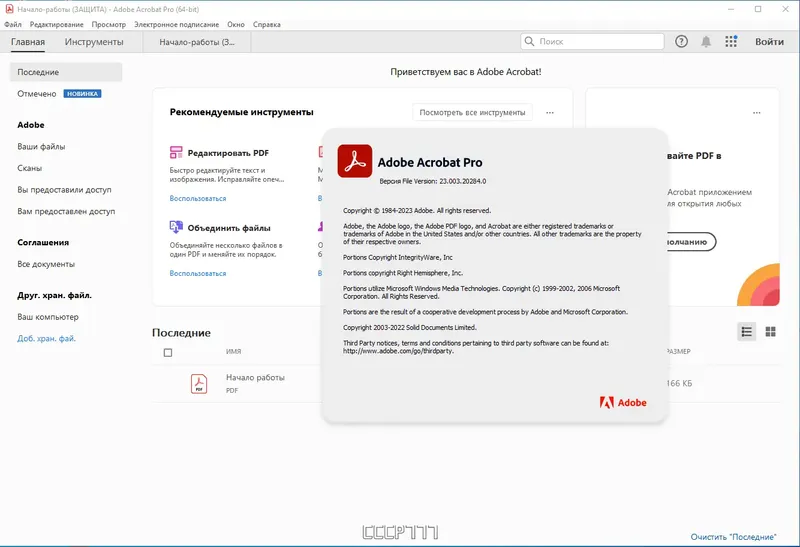Screen dimensions: 800x547
Task: Open the Редактирование menu
Action: 57,24
